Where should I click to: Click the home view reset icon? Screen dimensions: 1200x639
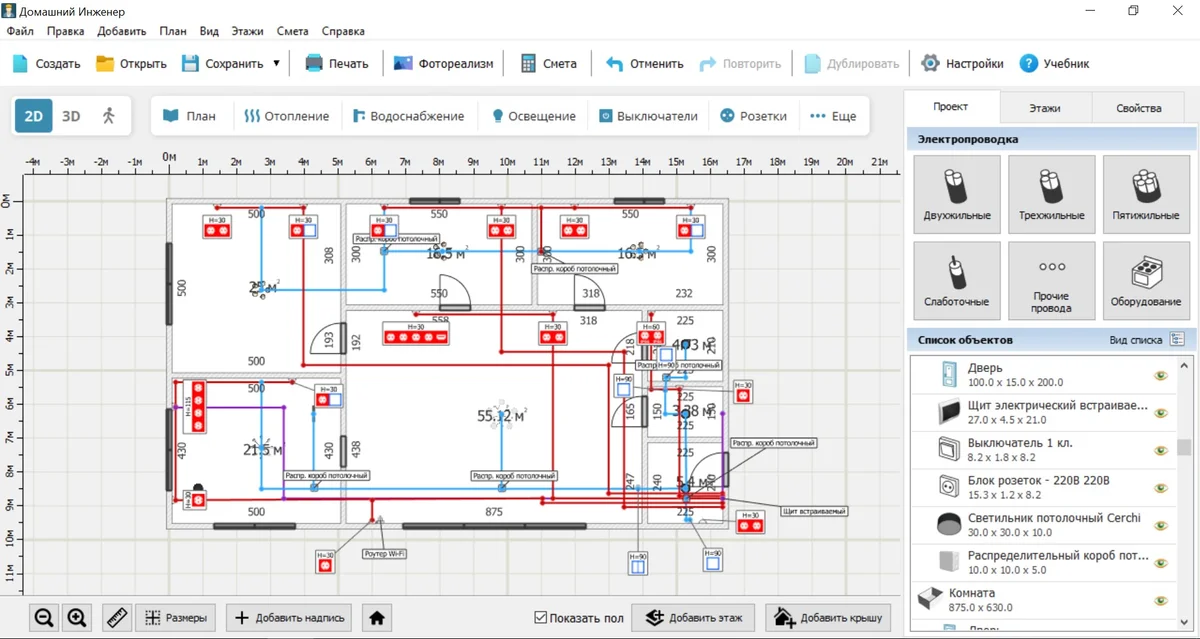[377, 618]
